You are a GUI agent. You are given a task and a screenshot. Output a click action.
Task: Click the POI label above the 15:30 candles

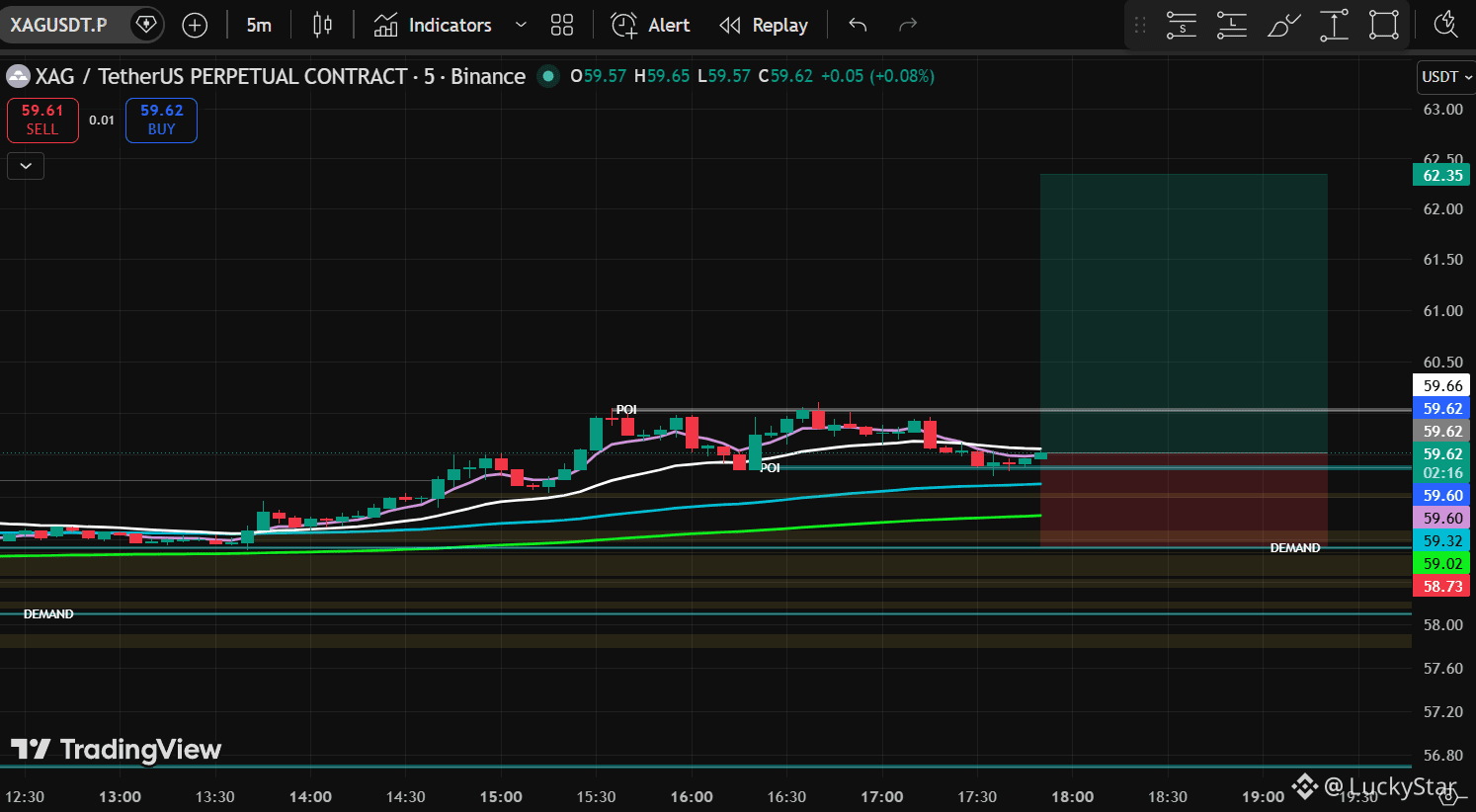click(x=626, y=410)
